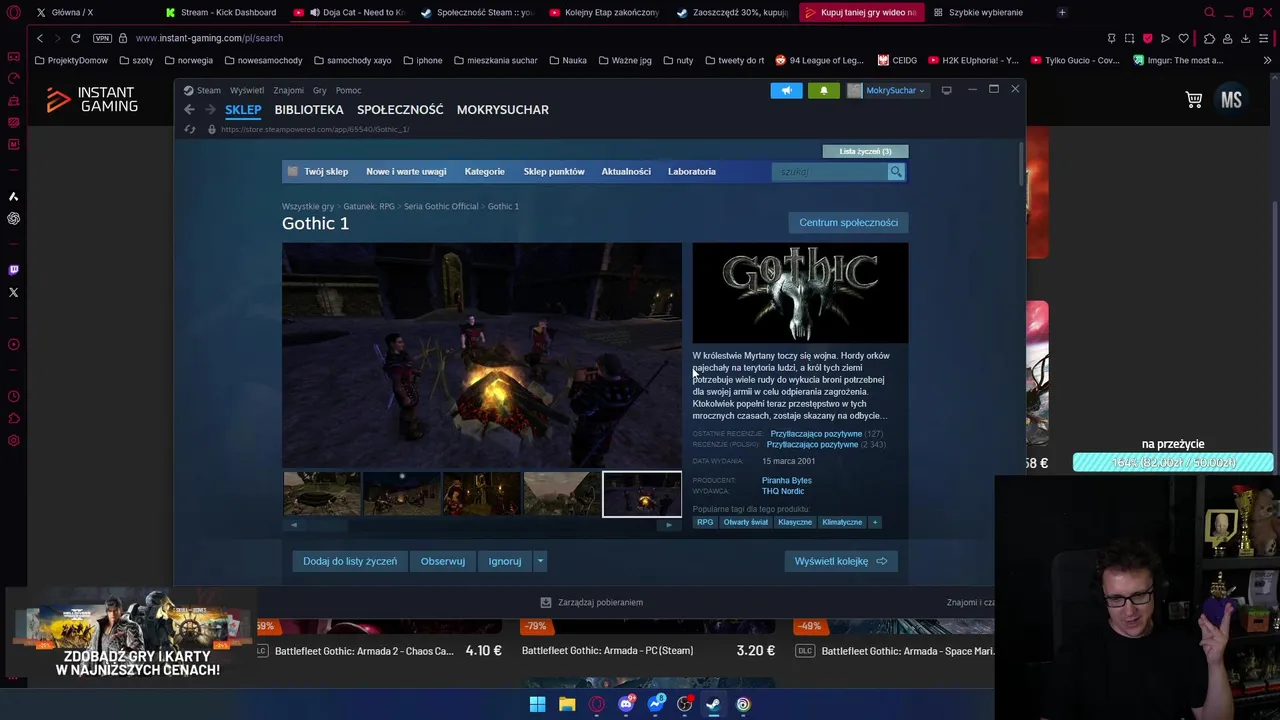Toggle Steam Big Picture mode icon
Image resolution: width=1280 pixels, height=720 pixels.
point(946,90)
